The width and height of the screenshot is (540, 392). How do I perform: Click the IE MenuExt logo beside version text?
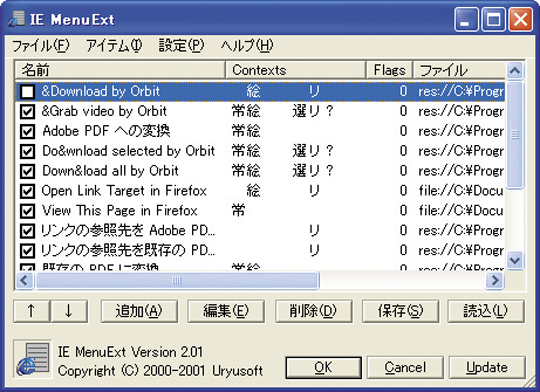point(33,359)
